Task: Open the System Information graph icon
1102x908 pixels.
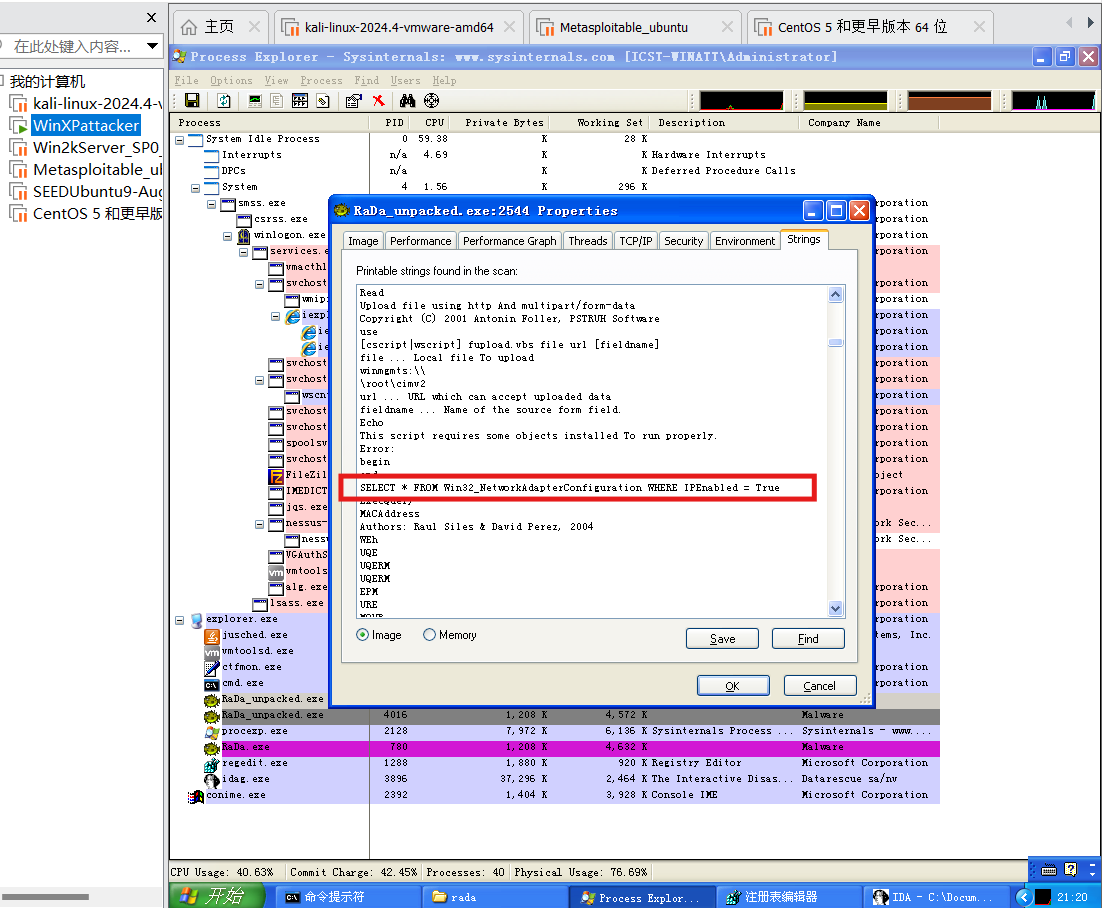Action: click(x=255, y=100)
